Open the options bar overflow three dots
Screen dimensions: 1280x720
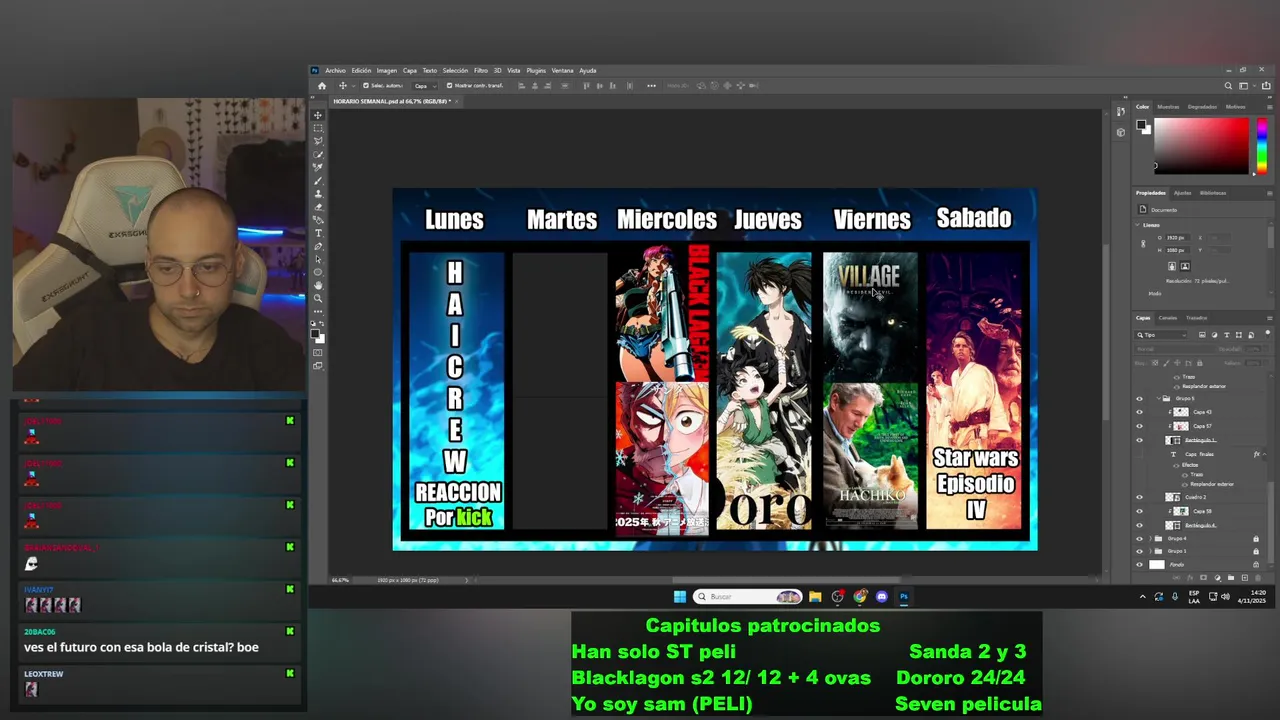(651, 86)
